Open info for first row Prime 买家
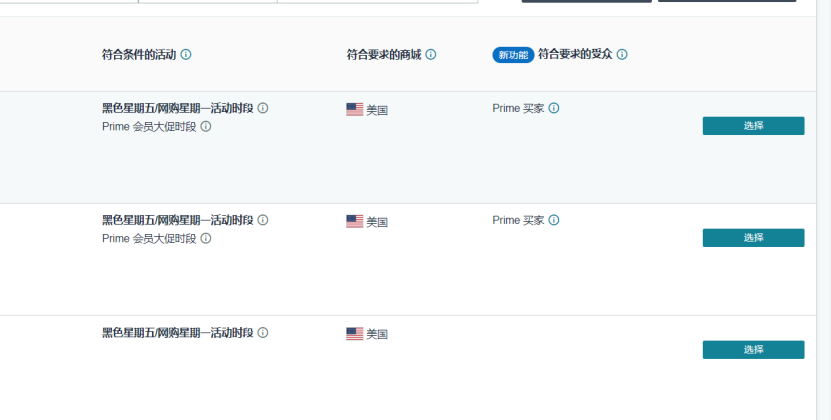The height and width of the screenshot is (420, 831). (554, 108)
